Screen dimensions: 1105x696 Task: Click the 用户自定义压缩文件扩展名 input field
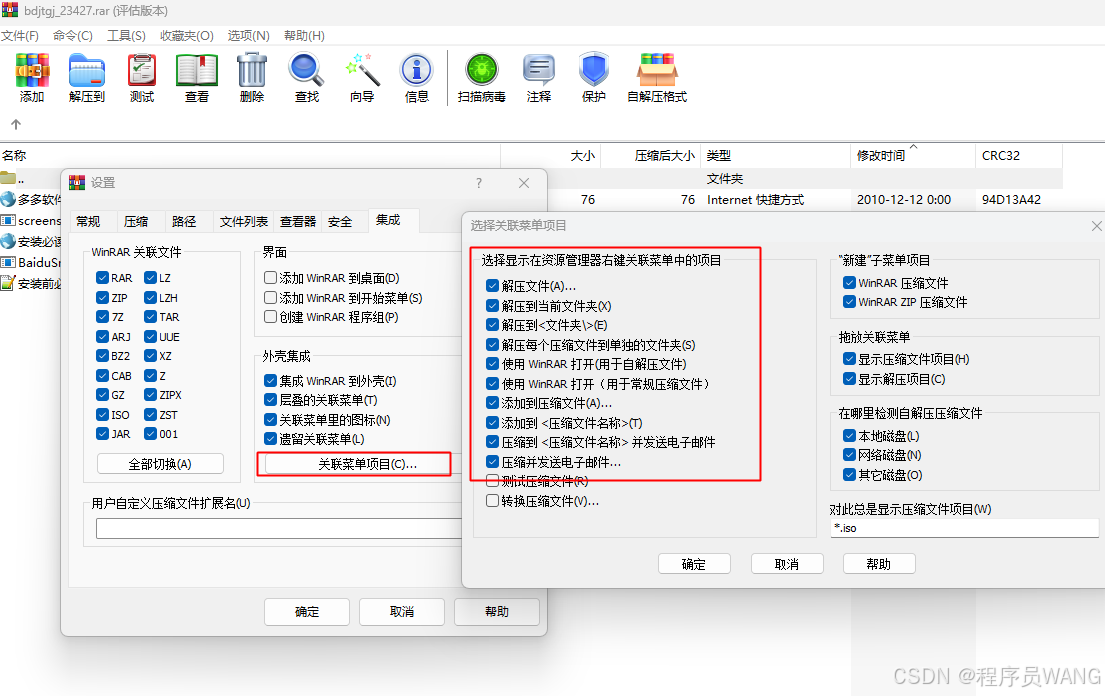point(279,528)
